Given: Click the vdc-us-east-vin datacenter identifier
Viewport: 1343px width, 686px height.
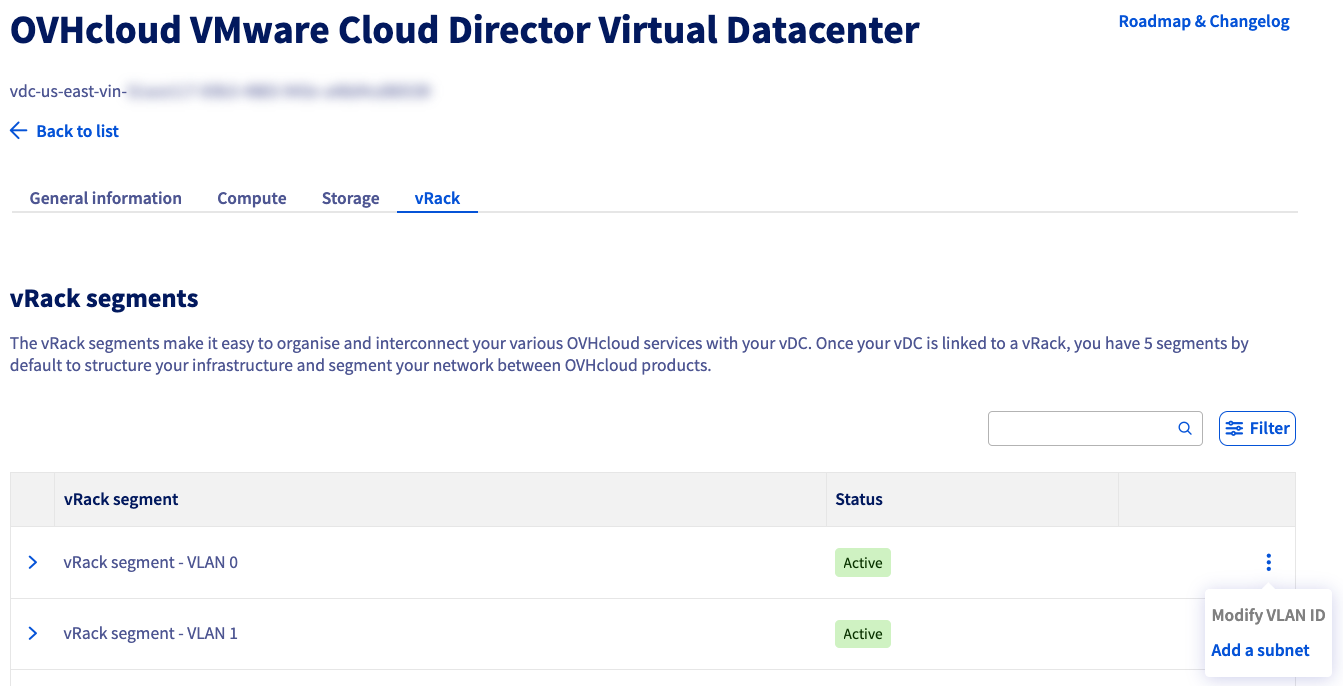Looking at the screenshot, I should 220,91.
